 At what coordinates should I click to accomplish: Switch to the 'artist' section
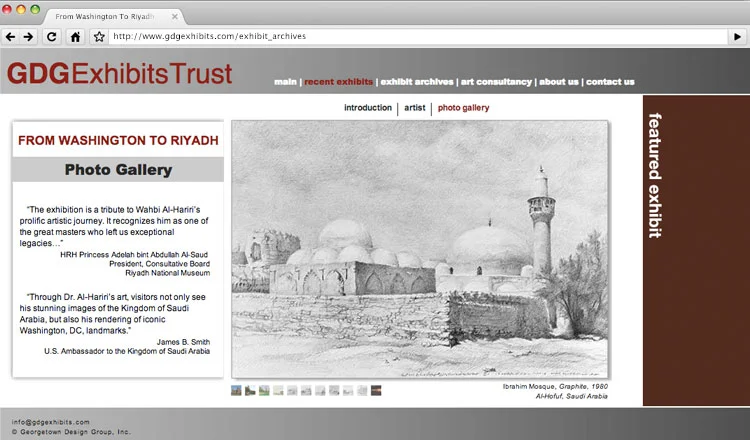(x=414, y=108)
